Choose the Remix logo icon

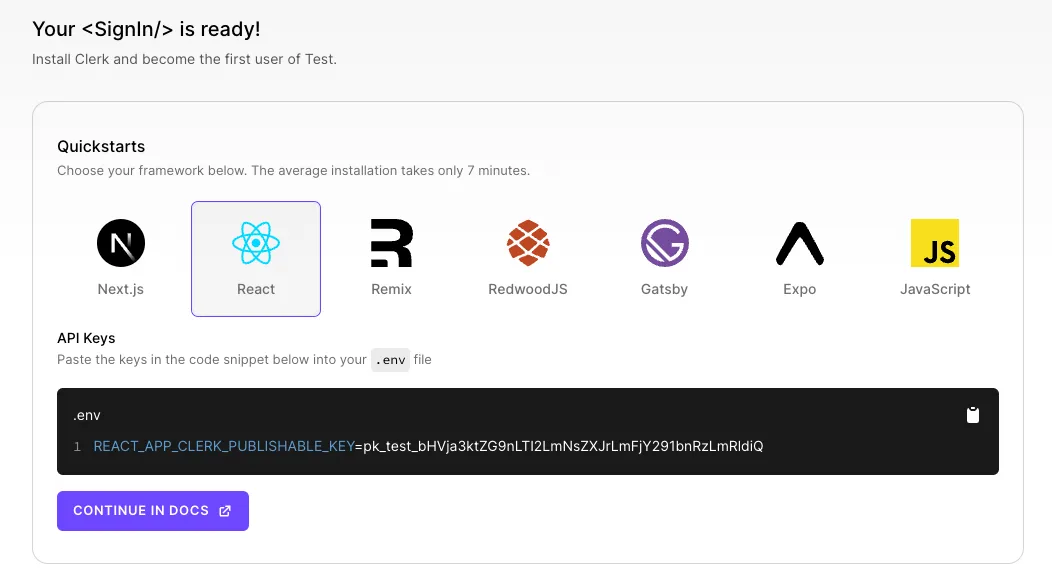click(x=391, y=243)
